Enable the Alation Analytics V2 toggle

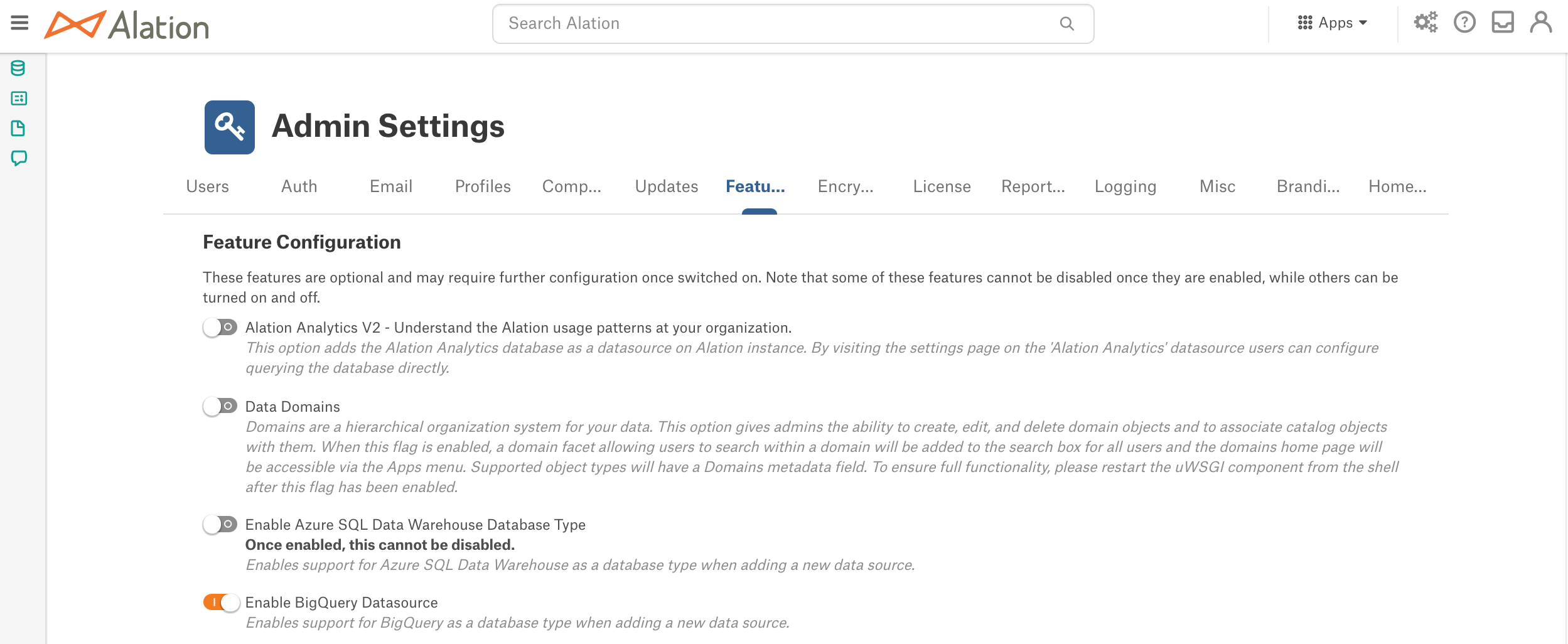[x=220, y=328]
